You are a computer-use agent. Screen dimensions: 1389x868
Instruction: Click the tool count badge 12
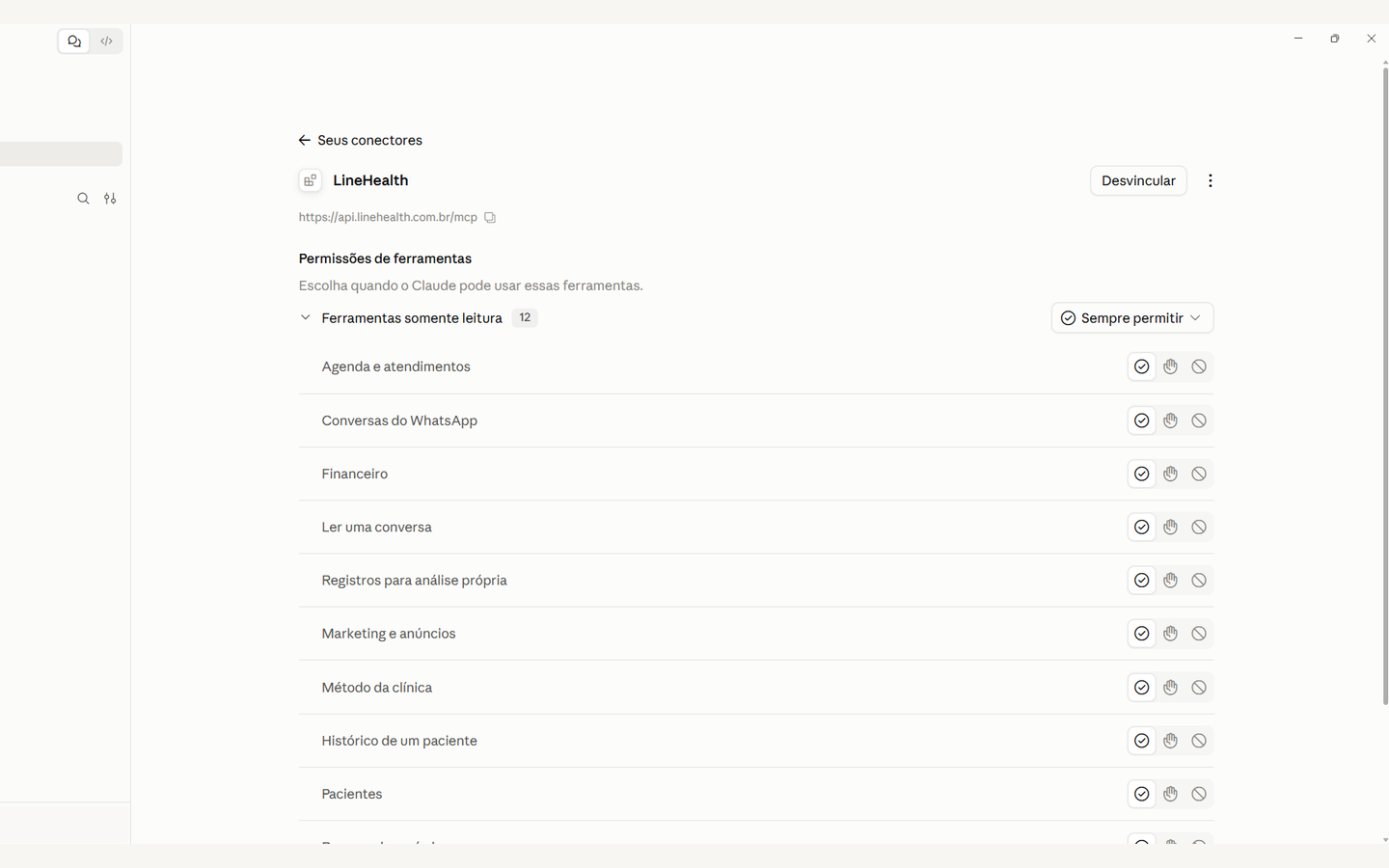tap(525, 317)
